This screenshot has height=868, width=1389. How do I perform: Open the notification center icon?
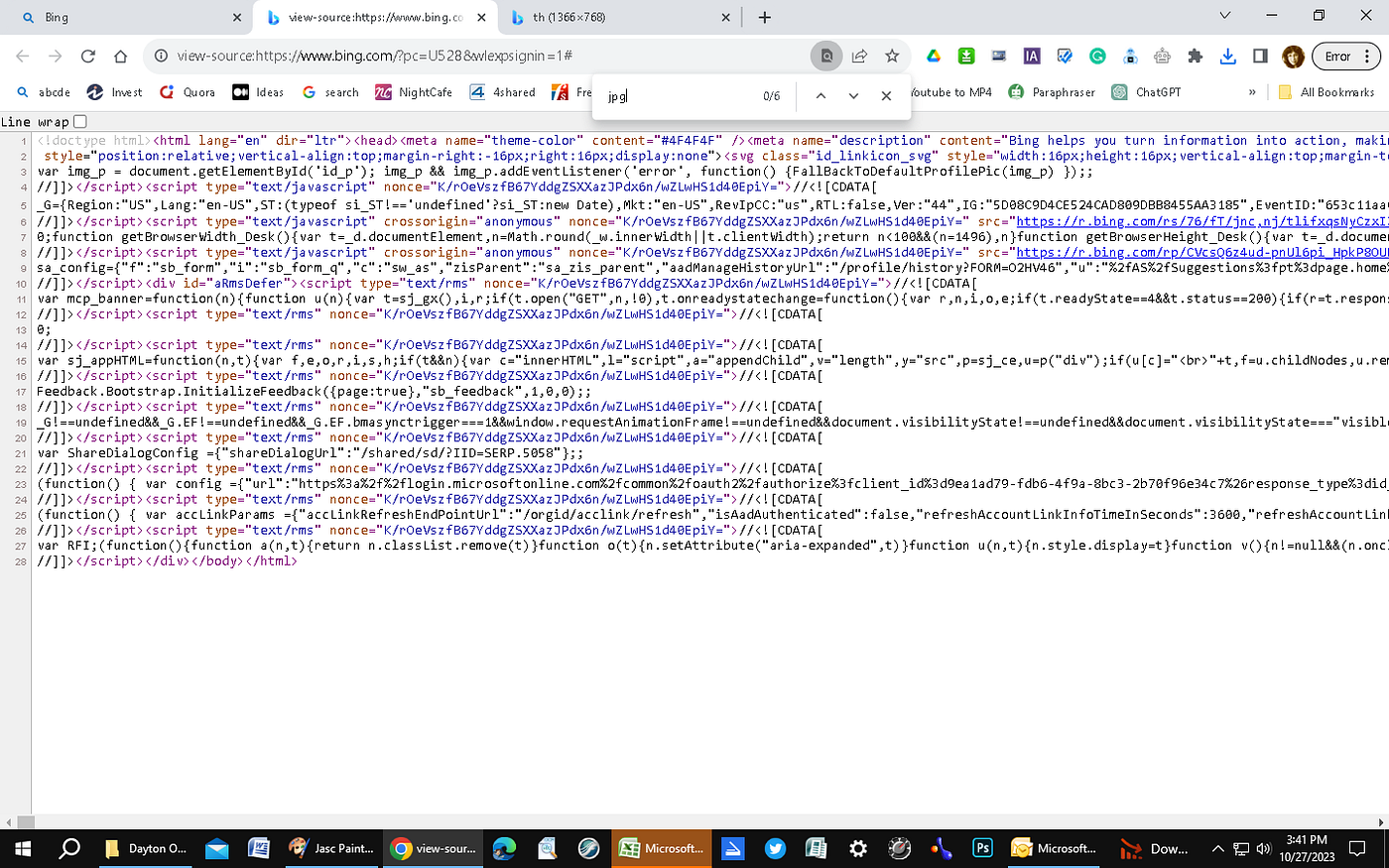pos(1358,849)
